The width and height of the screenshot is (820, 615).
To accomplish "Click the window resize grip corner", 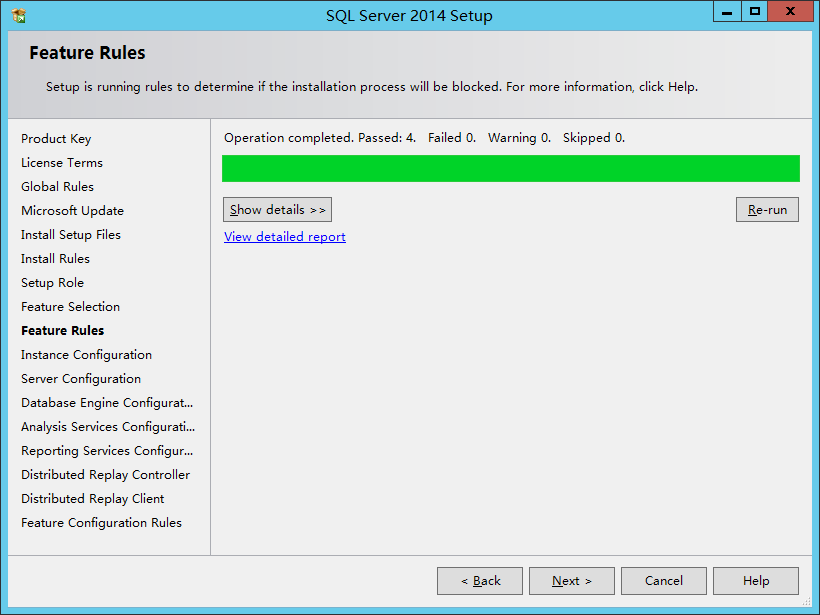I will click(x=806, y=602).
